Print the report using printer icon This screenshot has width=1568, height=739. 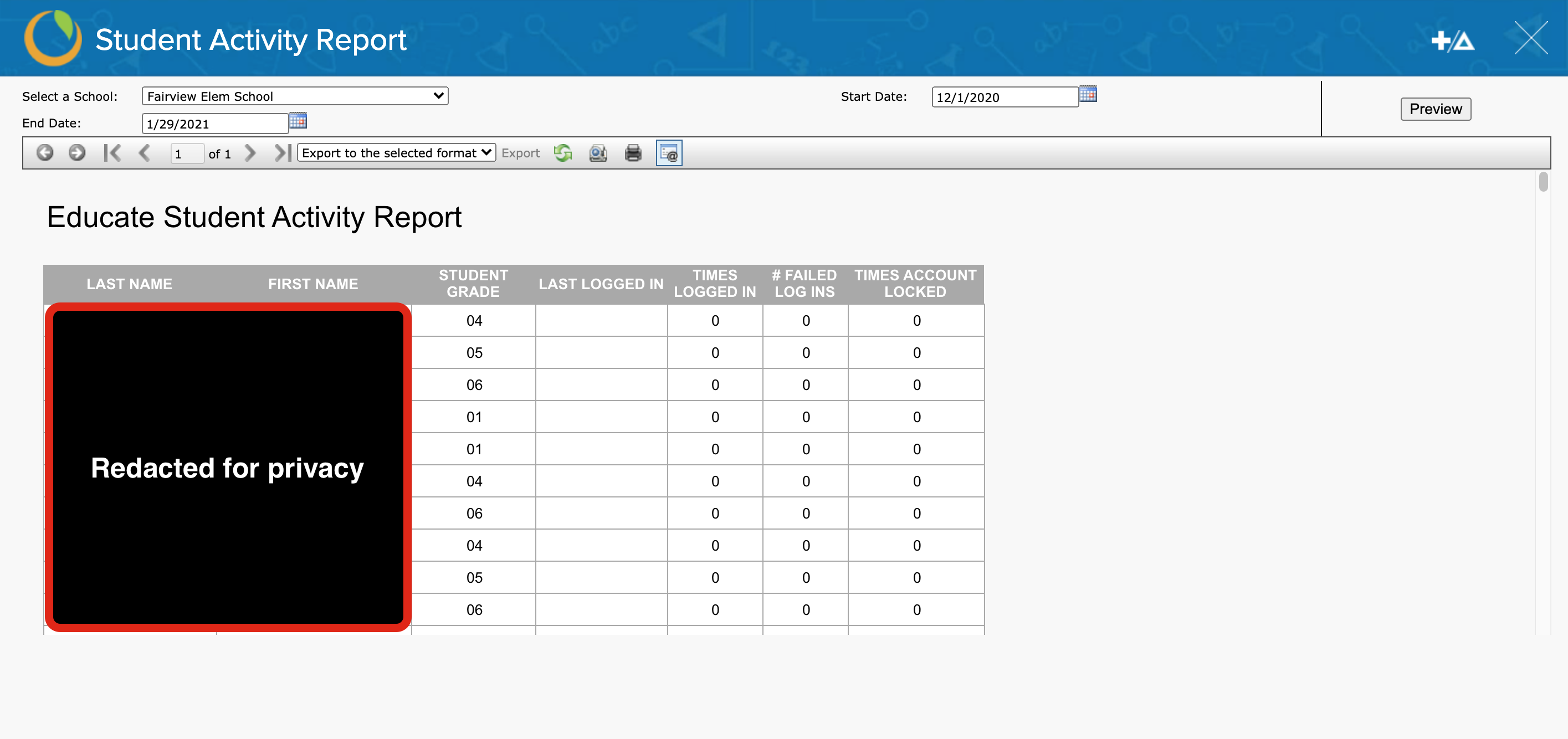click(633, 153)
